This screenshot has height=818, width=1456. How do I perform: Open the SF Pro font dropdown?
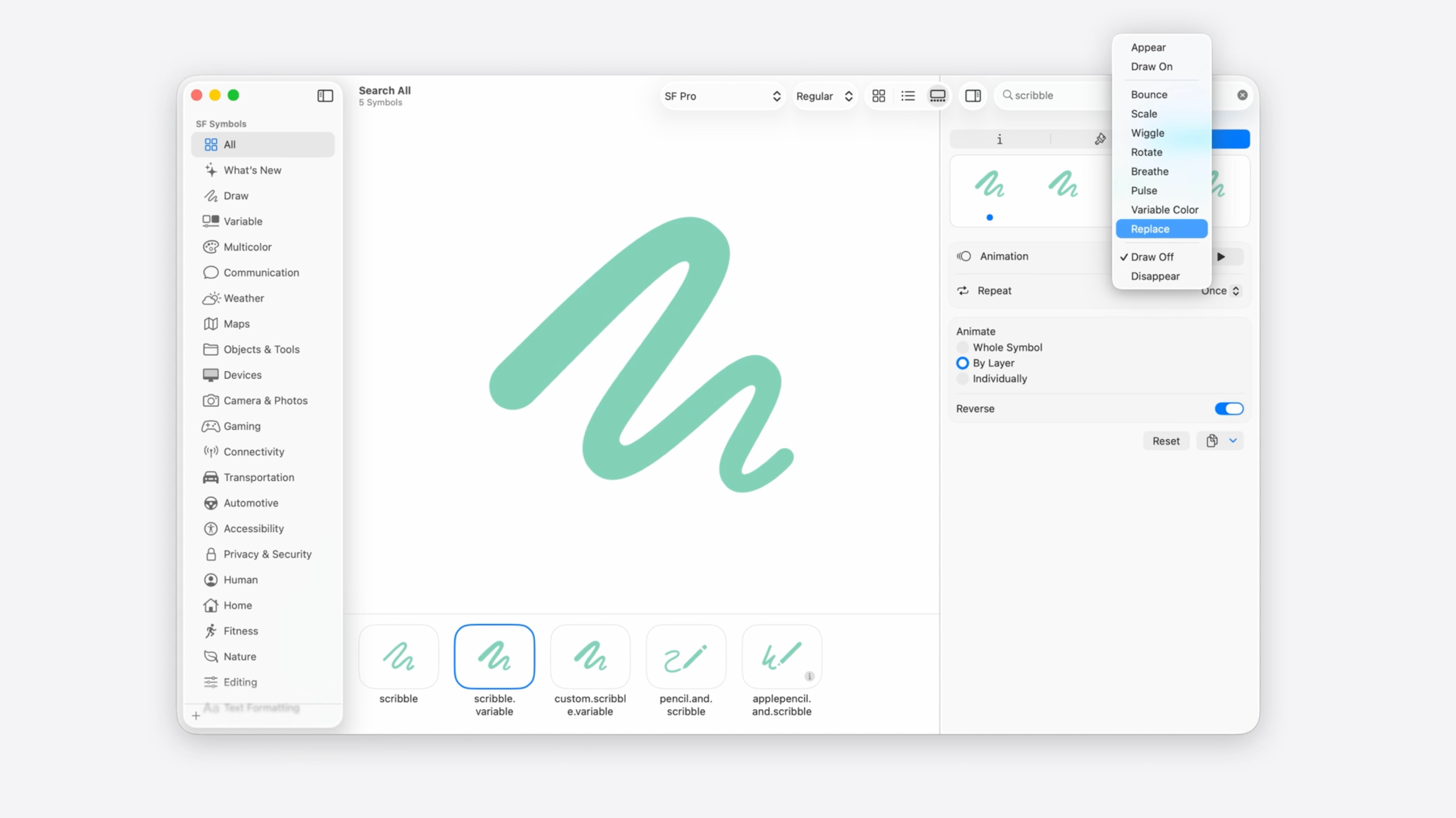pyautogui.click(x=722, y=96)
